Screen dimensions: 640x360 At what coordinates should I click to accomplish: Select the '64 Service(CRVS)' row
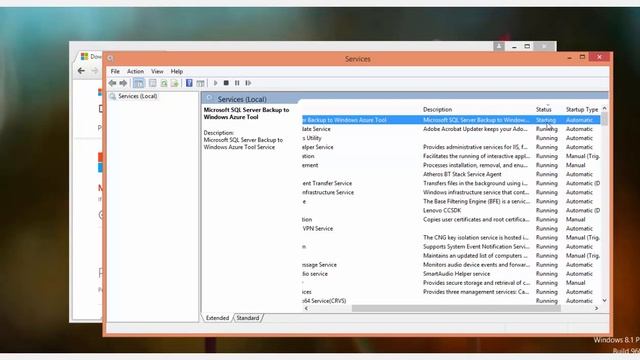click(x=451, y=301)
